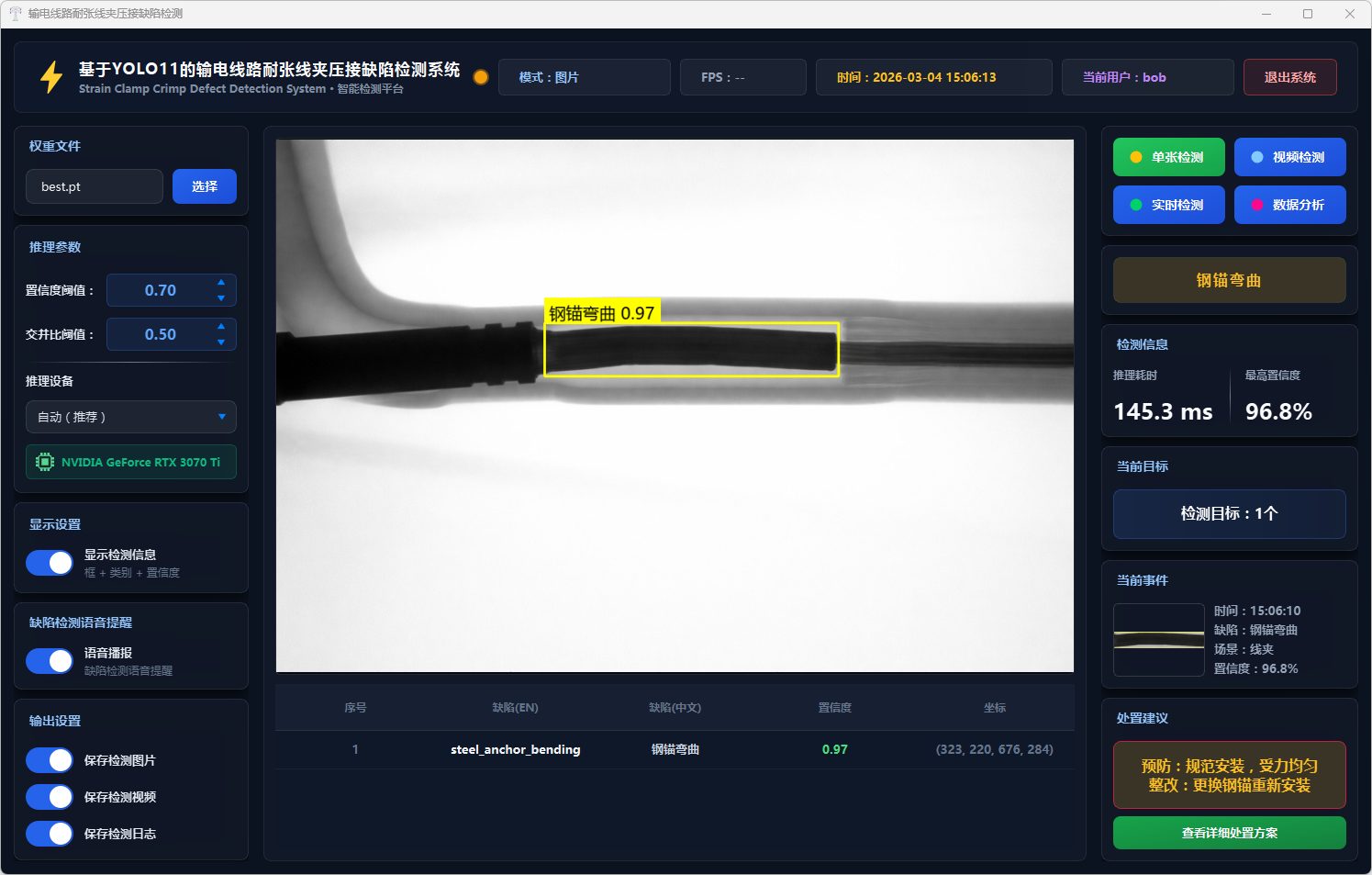Toggle the 显示检测信息 switch
The width and height of the screenshot is (1372, 875).
coord(50,563)
